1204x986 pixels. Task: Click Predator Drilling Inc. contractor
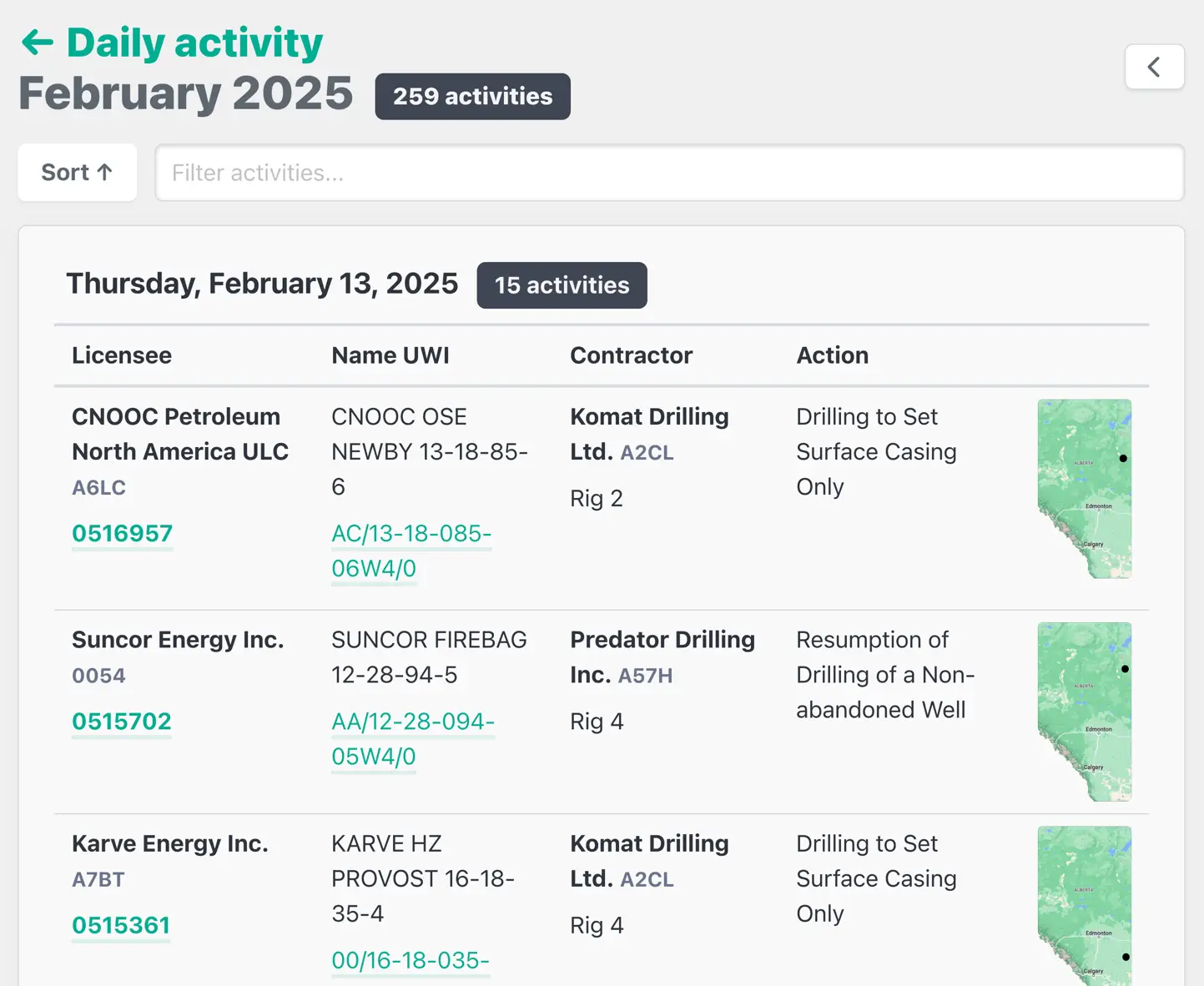click(x=662, y=657)
